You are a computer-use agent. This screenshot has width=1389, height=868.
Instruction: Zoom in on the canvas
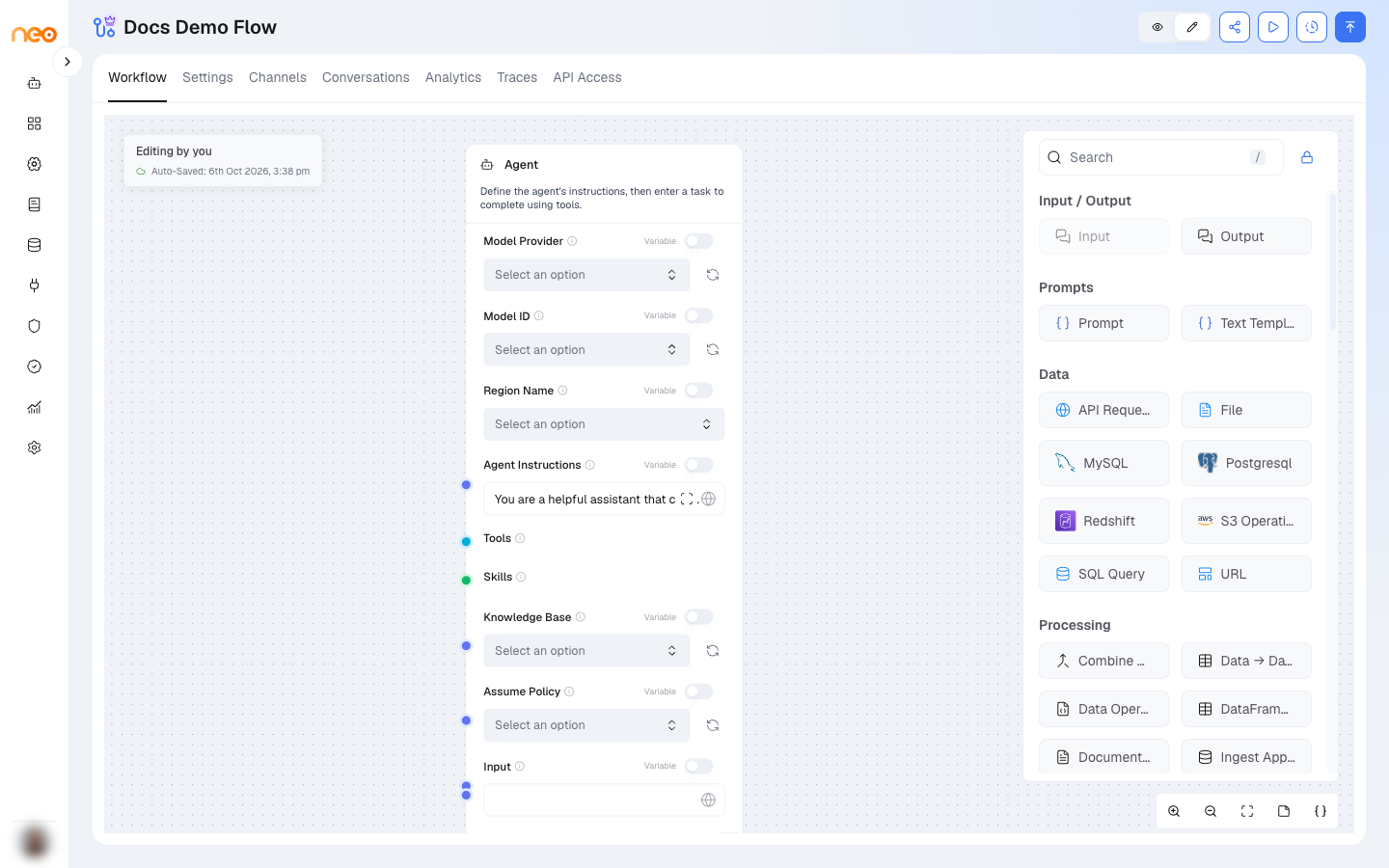1174,811
